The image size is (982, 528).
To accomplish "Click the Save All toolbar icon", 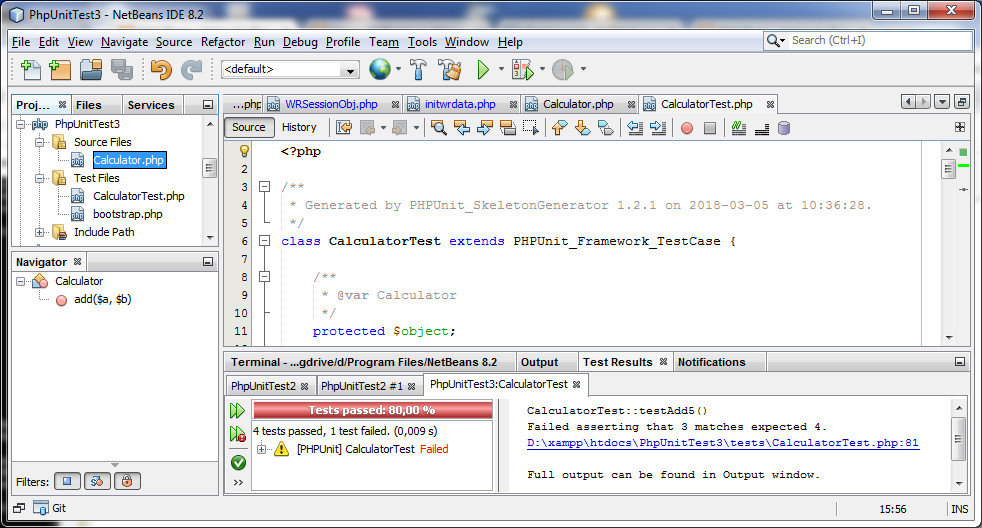I will (121, 70).
